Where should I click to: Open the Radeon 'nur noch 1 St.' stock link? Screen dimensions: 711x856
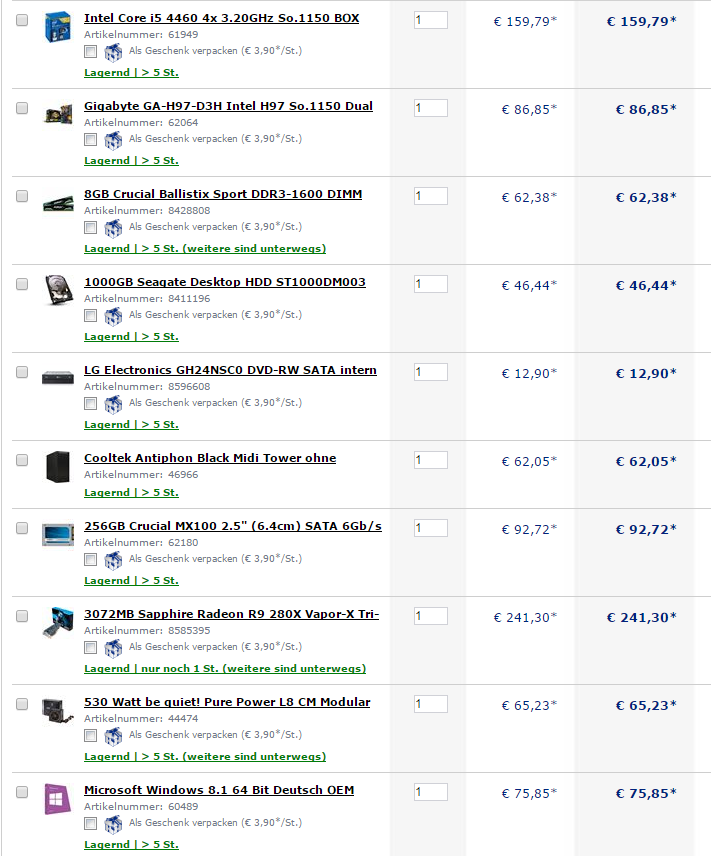225,668
